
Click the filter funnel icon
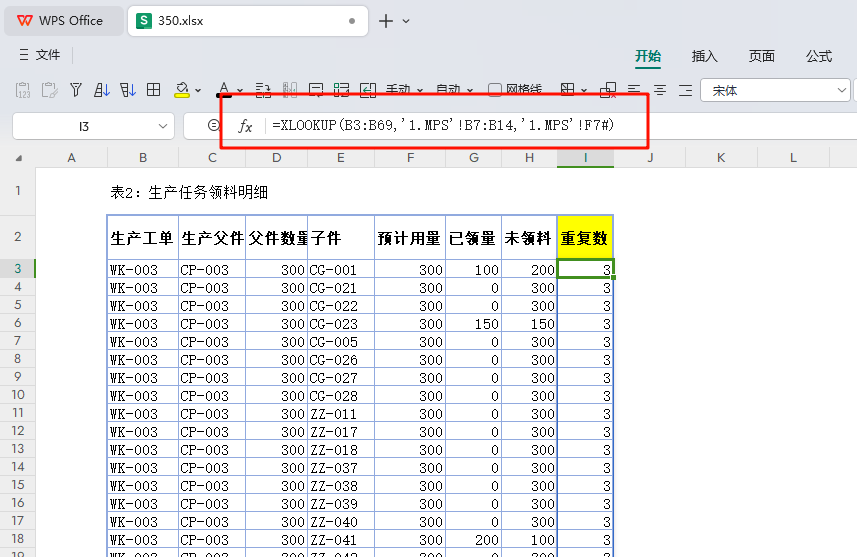76,90
